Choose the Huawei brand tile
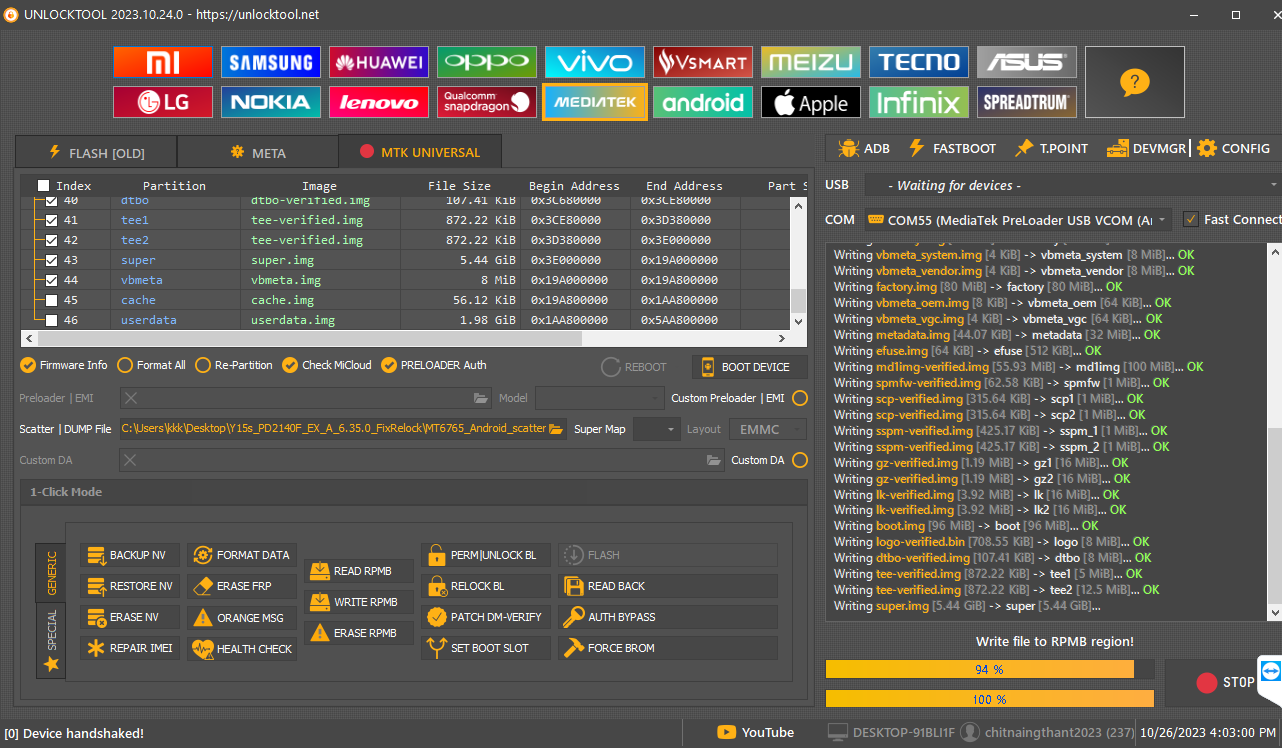The width and height of the screenshot is (1282, 748). click(379, 62)
